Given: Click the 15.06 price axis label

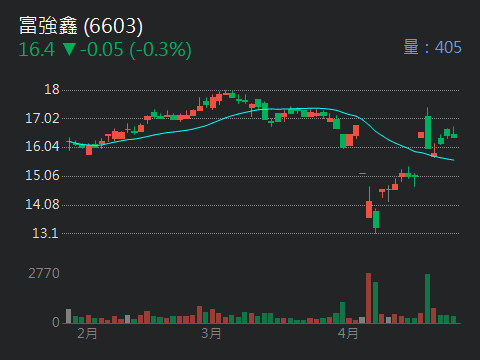Looking at the screenshot, I should [42, 175].
